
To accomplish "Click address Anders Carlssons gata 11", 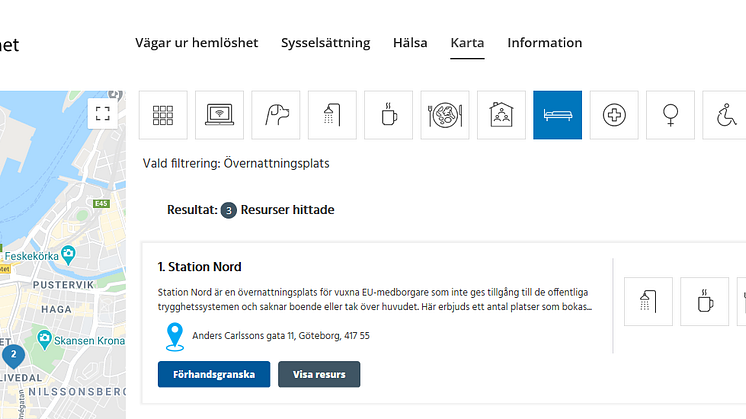I will [281, 336].
